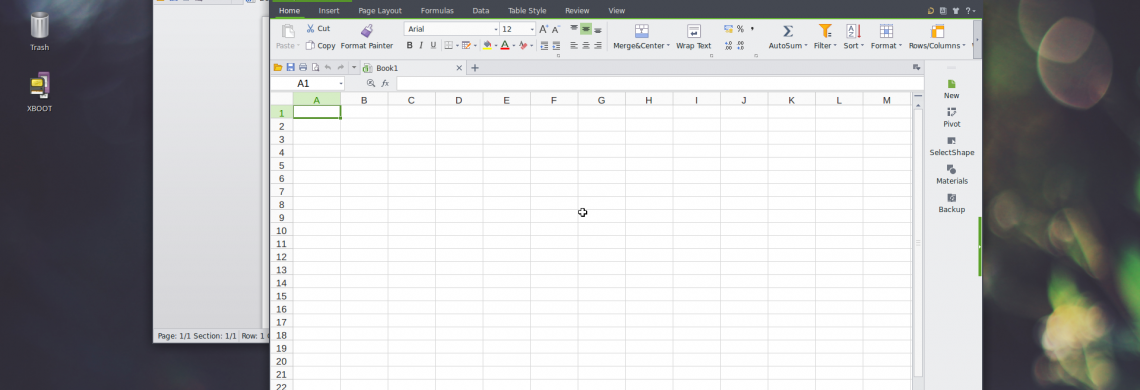The image size is (1140, 390).
Task: Apply yellow fill color bucket
Action: tap(487, 45)
